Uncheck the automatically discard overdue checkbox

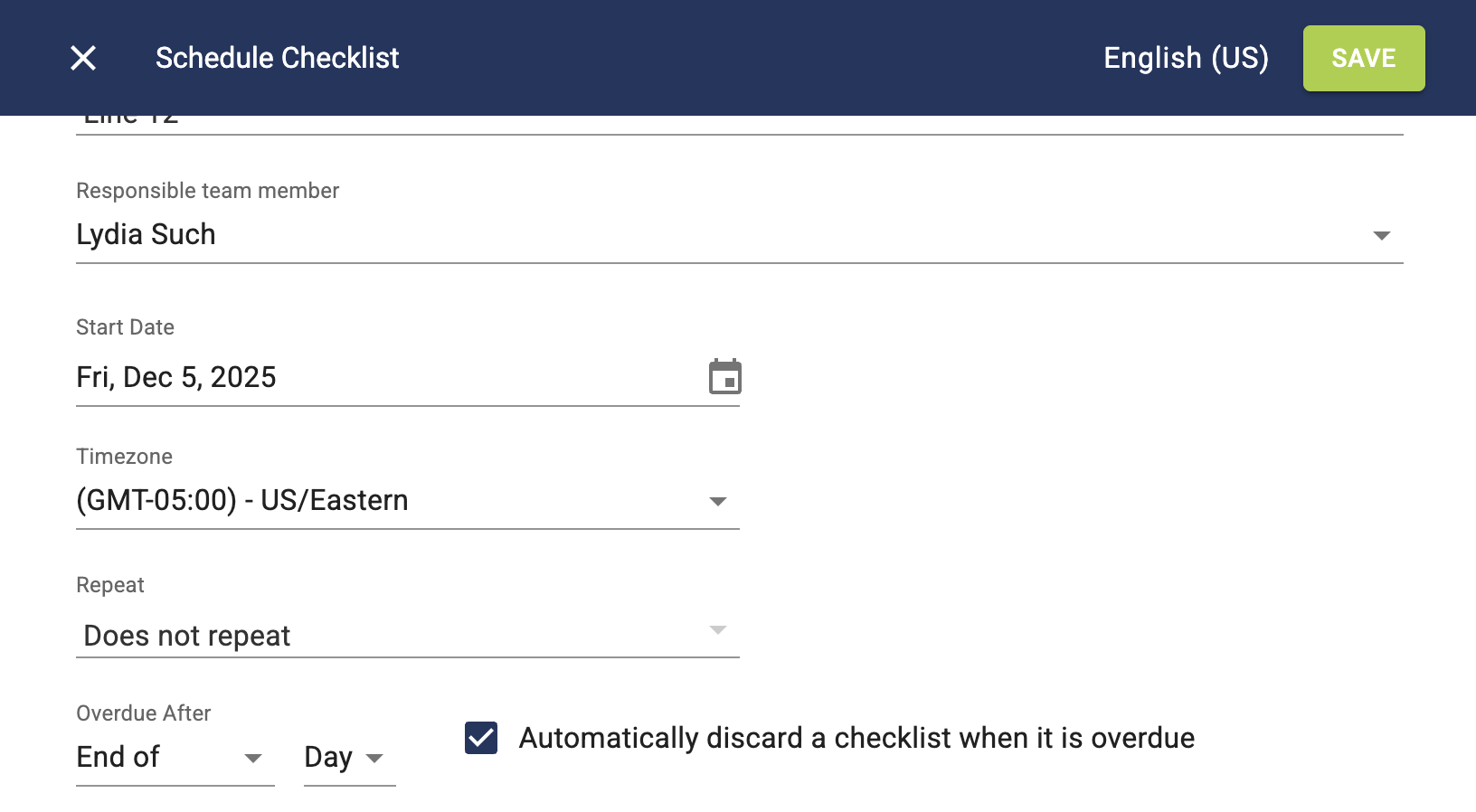tap(481, 738)
